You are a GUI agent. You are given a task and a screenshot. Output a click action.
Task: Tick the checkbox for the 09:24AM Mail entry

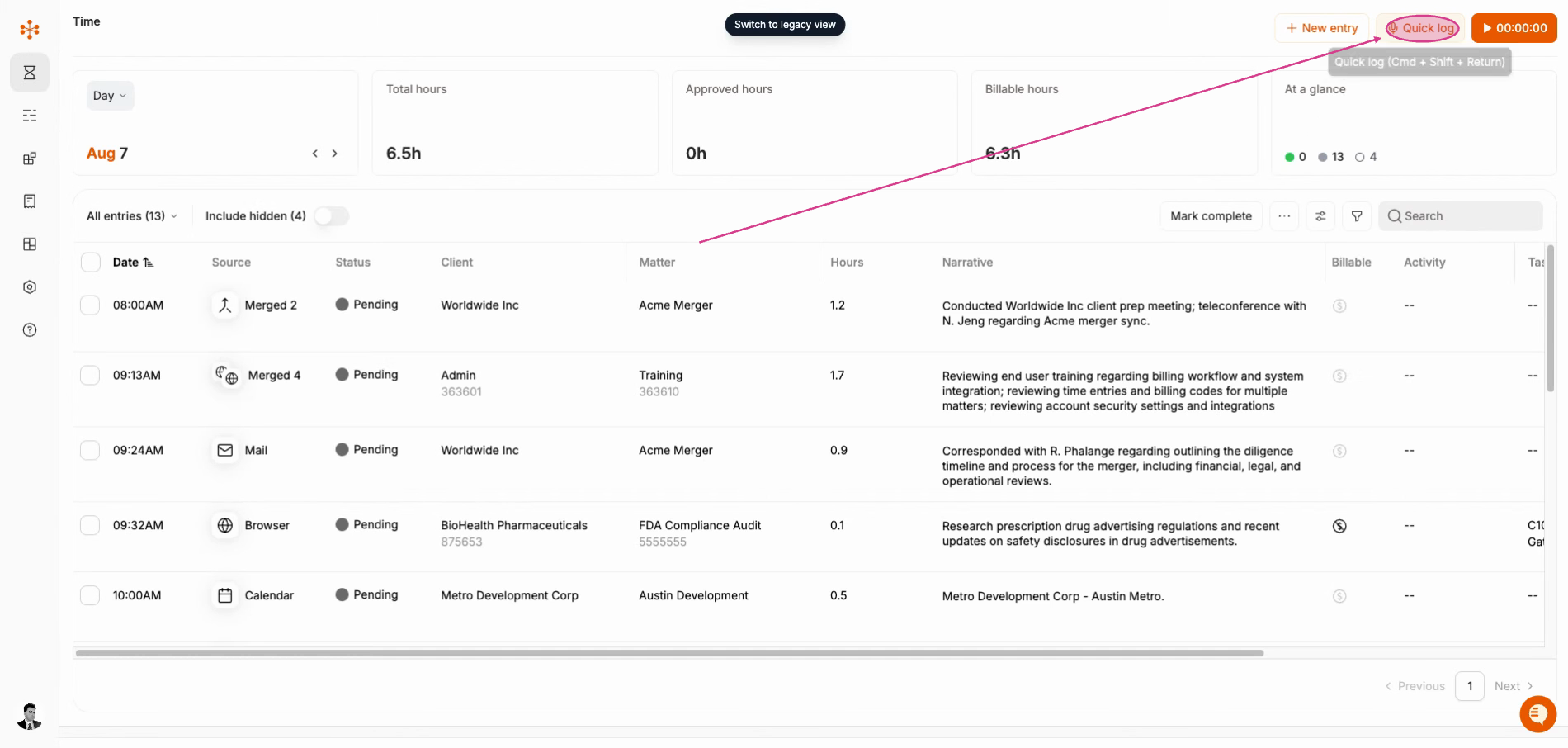(x=90, y=451)
